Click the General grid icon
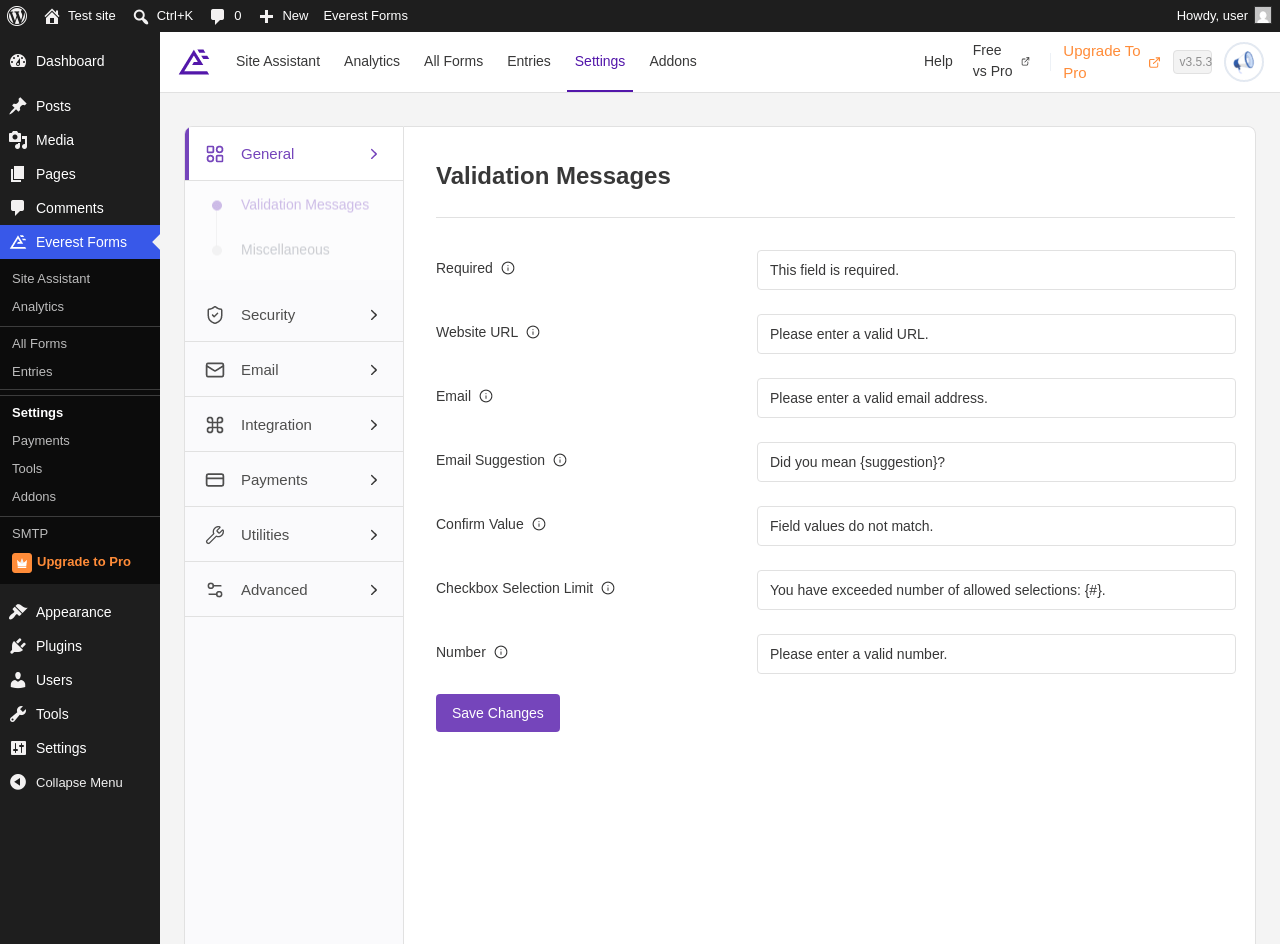Image resolution: width=1280 pixels, height=944 pixels. coord(215,154)
